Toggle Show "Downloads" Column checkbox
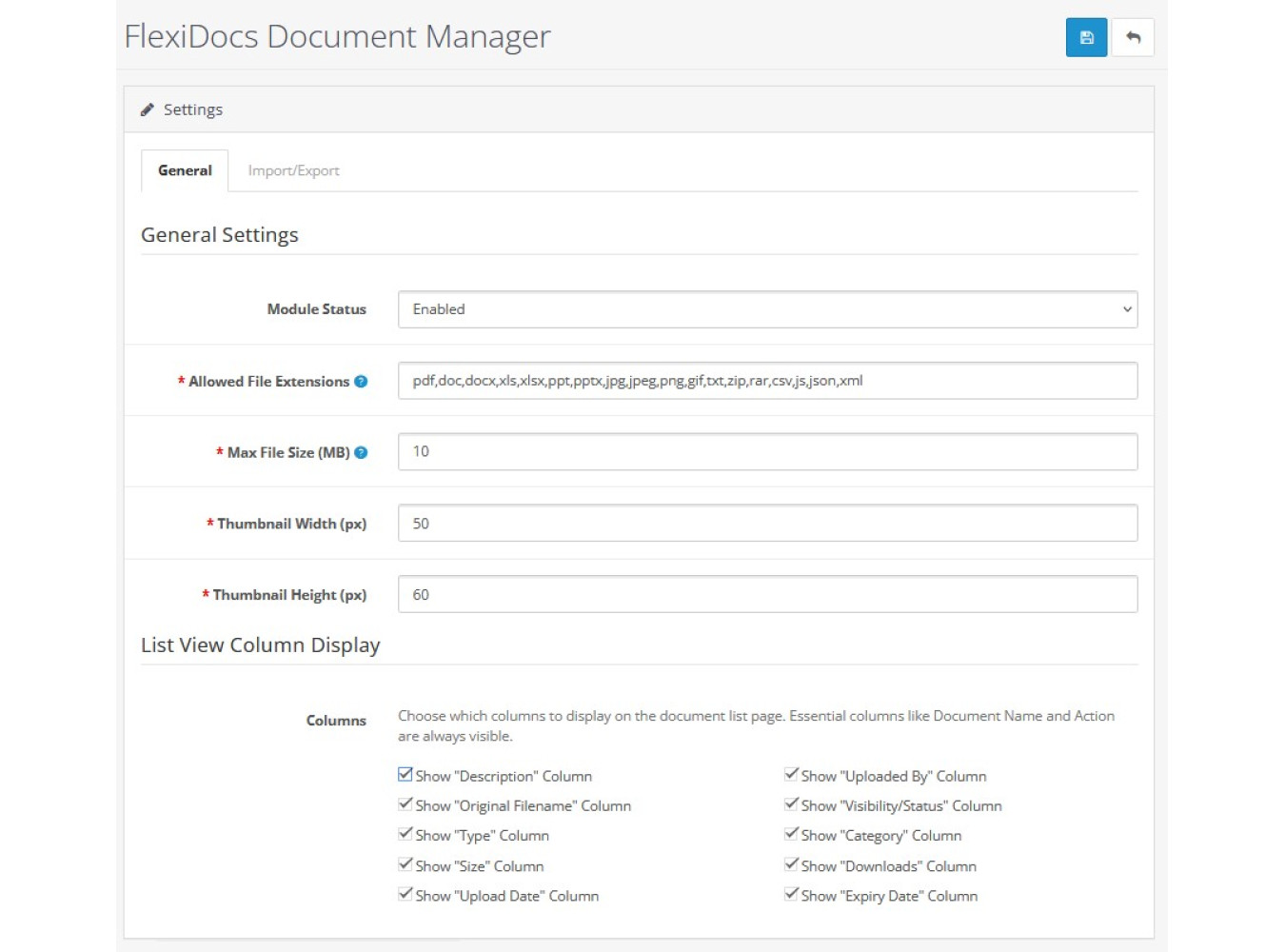 [x=791, y=864]
